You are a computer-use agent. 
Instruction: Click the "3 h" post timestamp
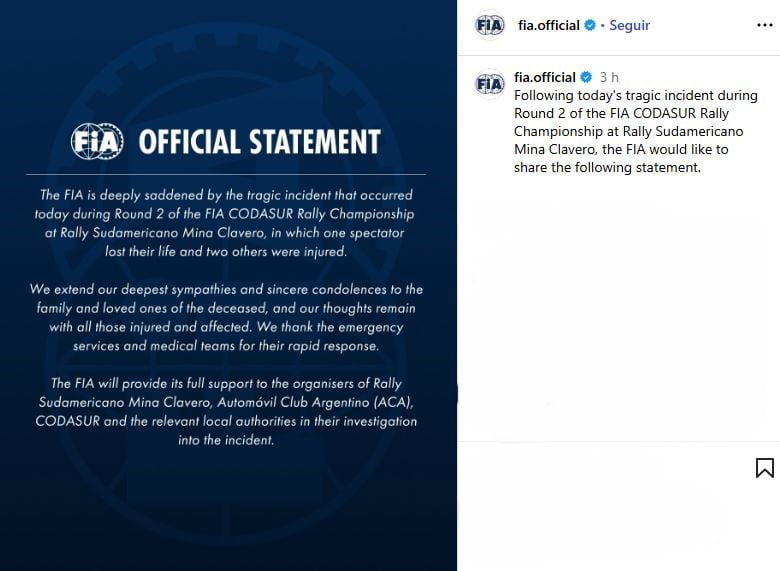[609, 78]
